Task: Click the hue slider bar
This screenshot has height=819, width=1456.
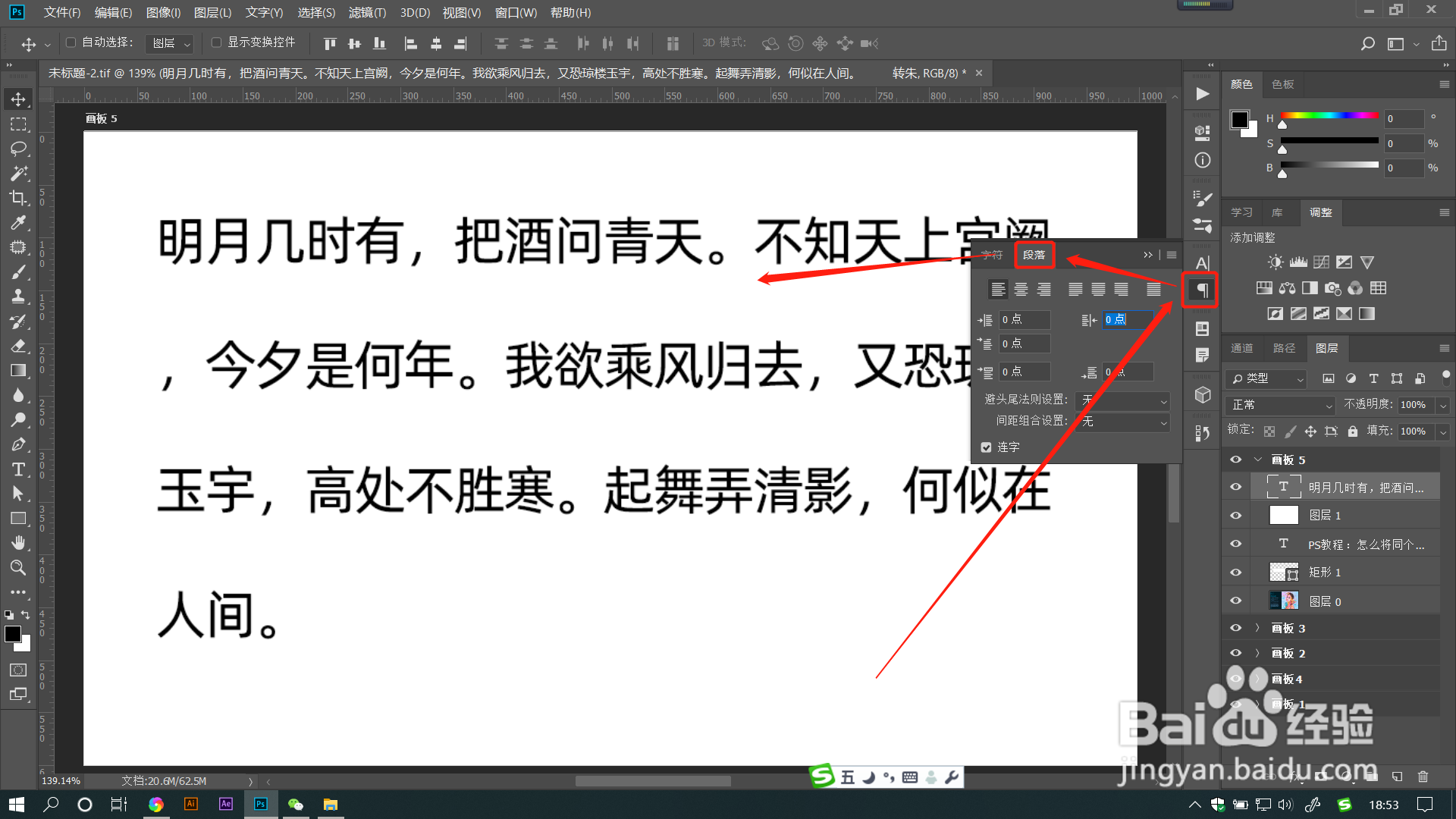Action: pyautogui.click(x=1329, y=115)
